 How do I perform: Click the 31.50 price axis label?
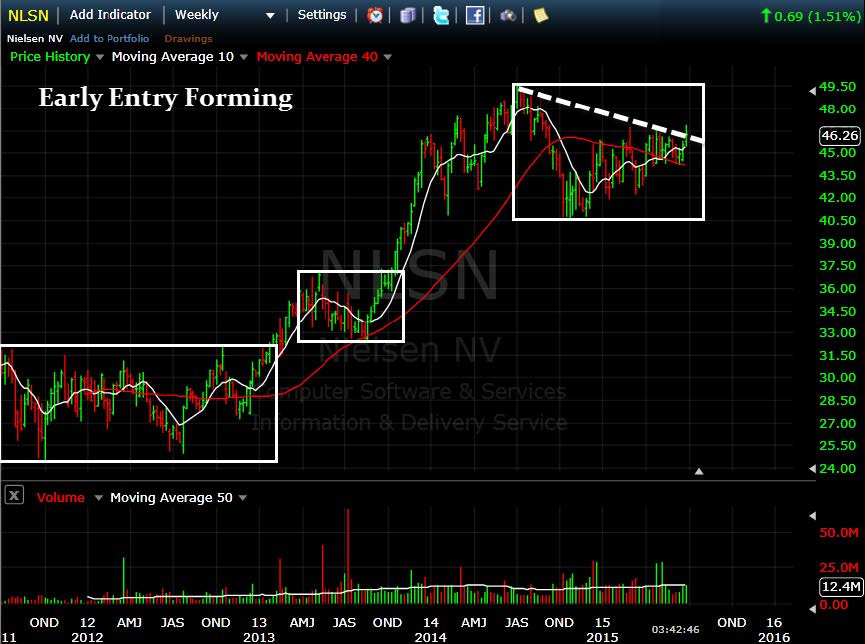837,355
